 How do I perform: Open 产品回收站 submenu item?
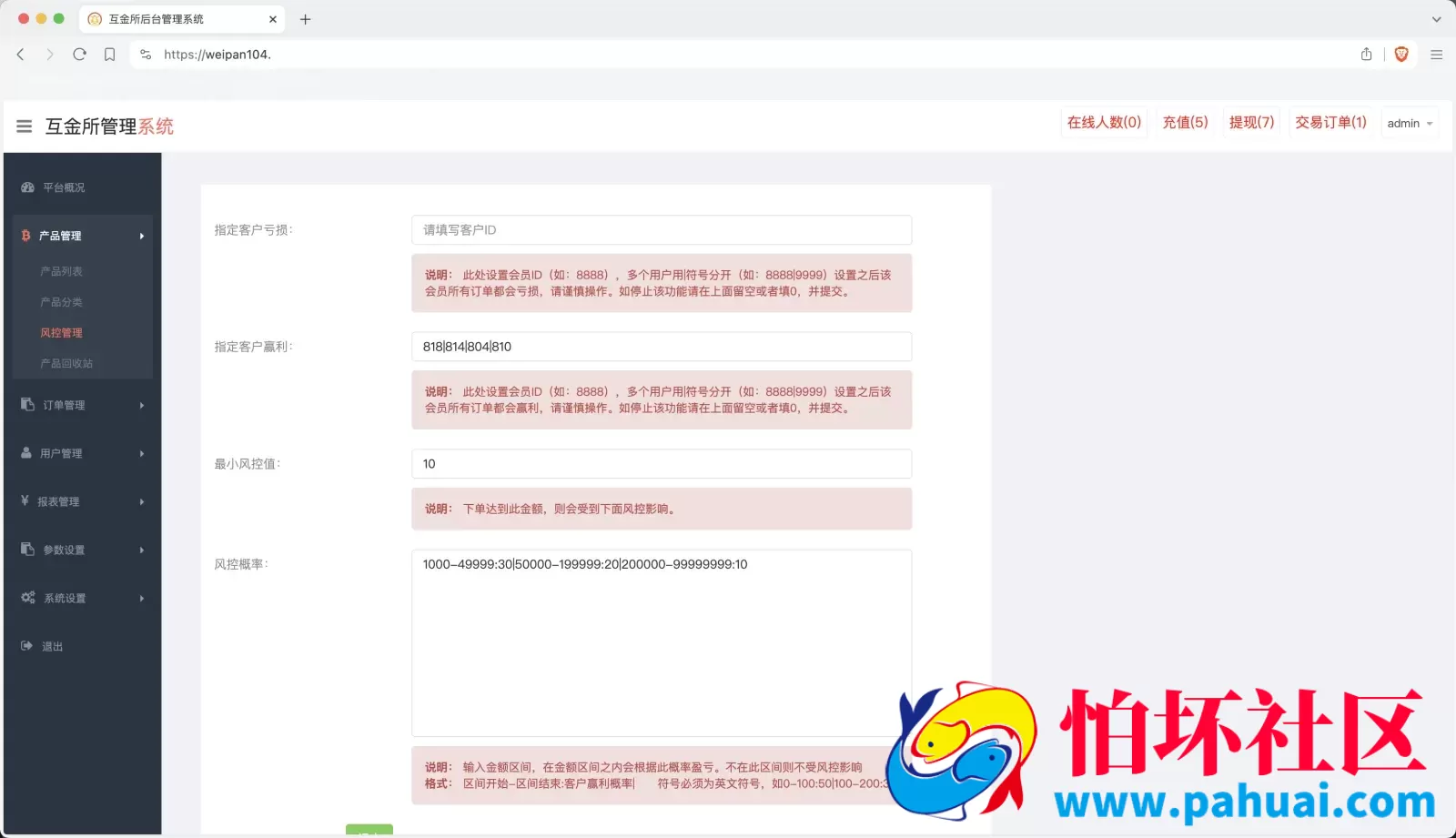tap(66, 363)
